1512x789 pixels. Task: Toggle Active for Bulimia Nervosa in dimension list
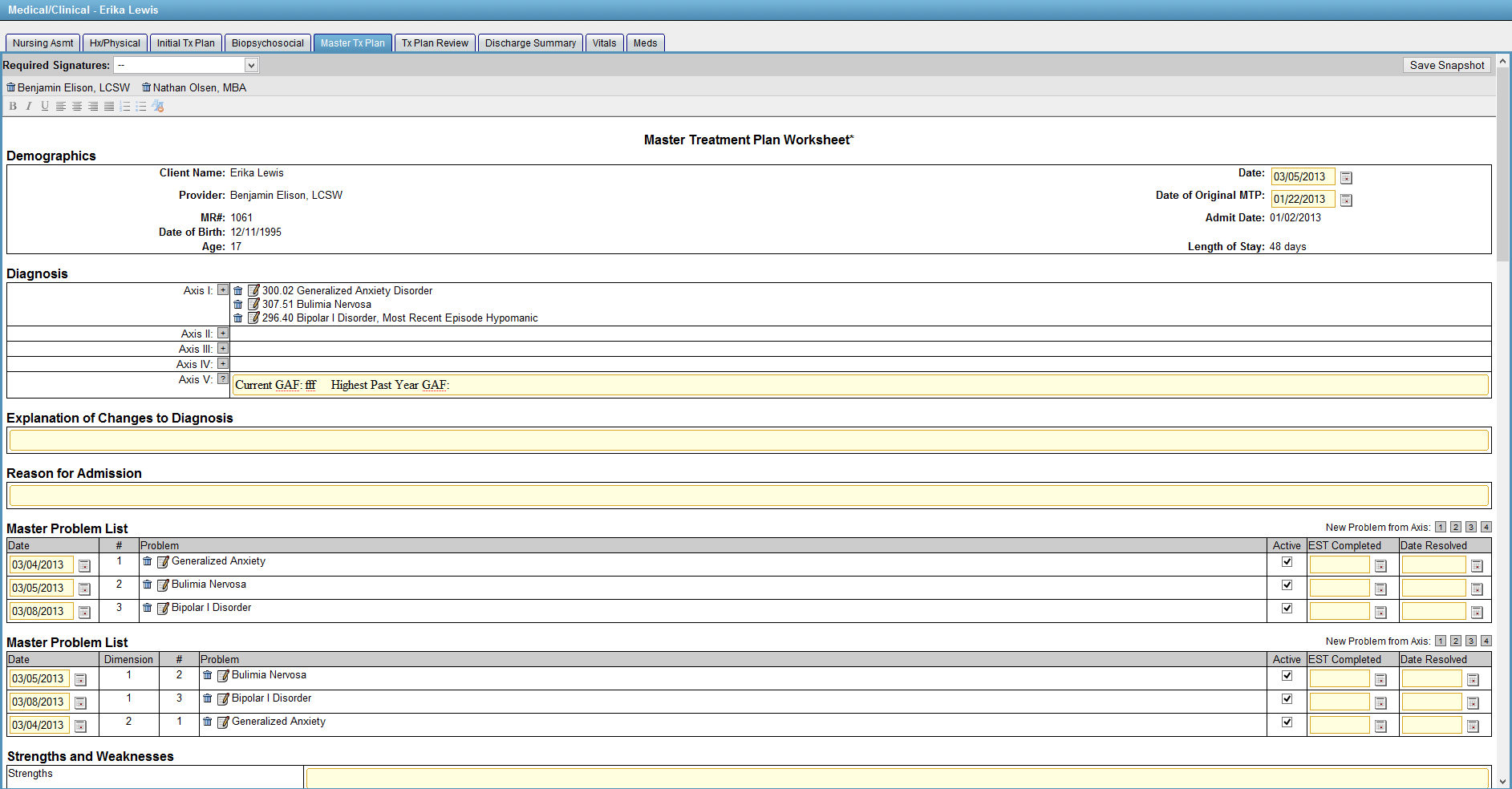click(1287, 676)
